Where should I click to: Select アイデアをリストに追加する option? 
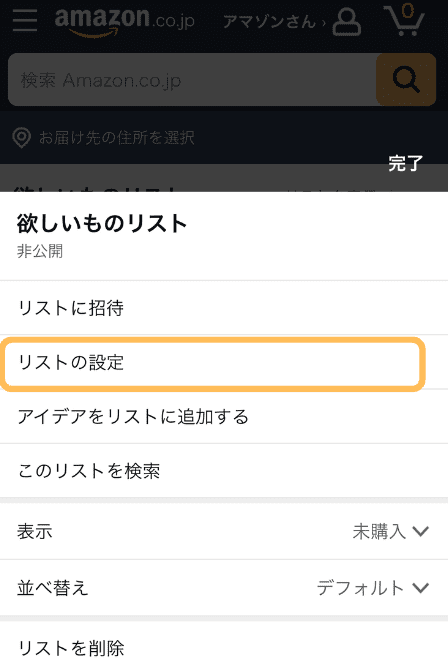tap(224, 417)
